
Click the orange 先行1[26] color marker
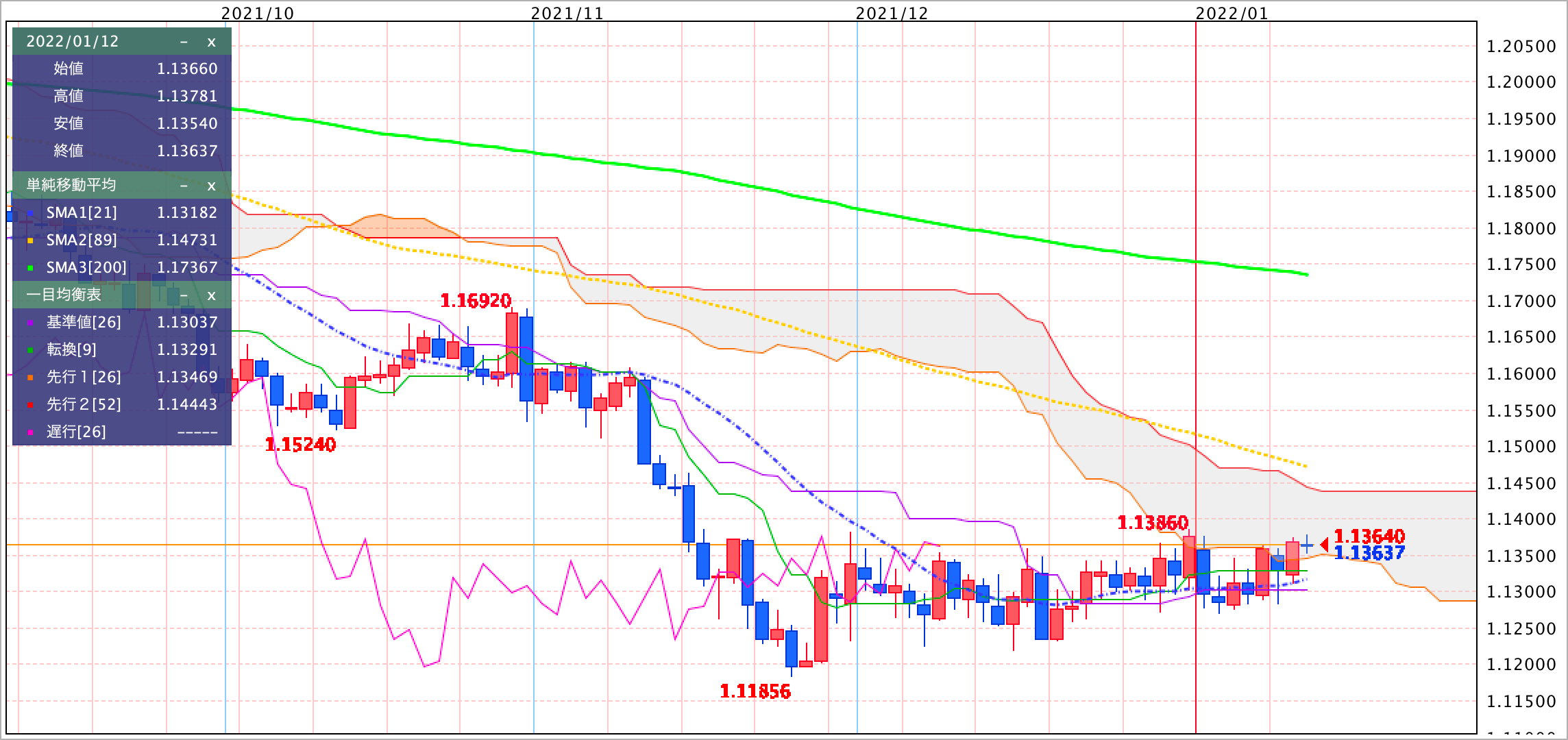(30, 378)
